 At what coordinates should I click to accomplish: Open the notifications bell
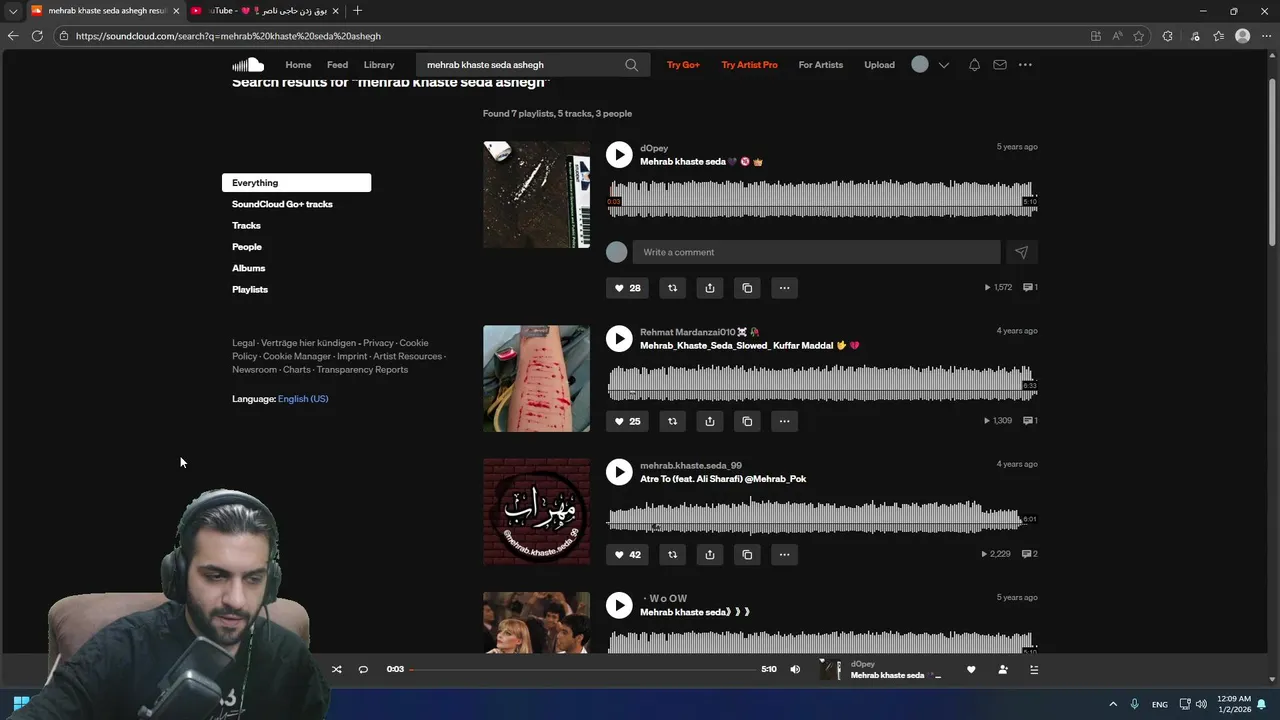974,65
